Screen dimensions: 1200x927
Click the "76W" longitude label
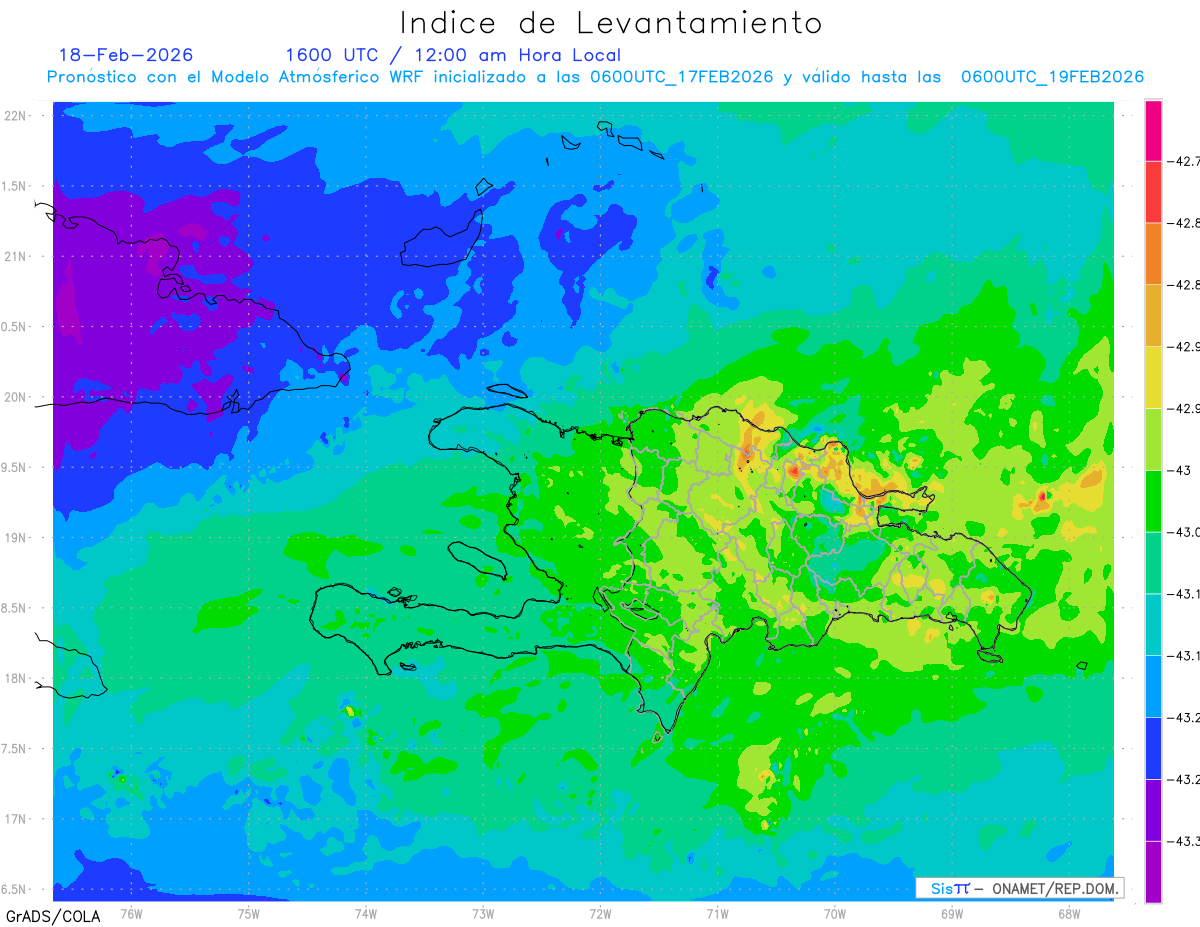pos(131,913)
